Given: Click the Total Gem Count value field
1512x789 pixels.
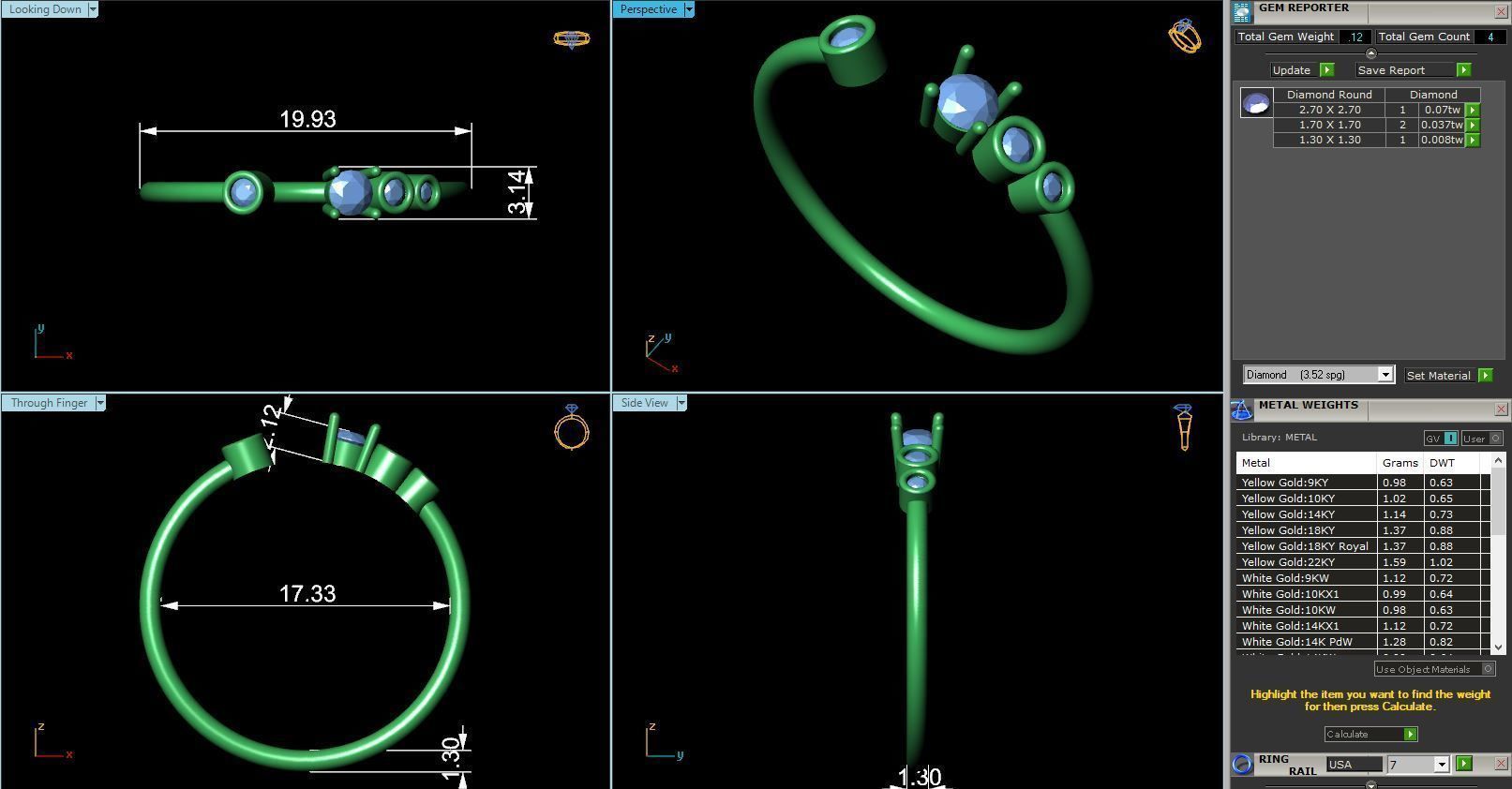Looking at the screenshot, I should pyautogui.click(x=1489, y=37).
